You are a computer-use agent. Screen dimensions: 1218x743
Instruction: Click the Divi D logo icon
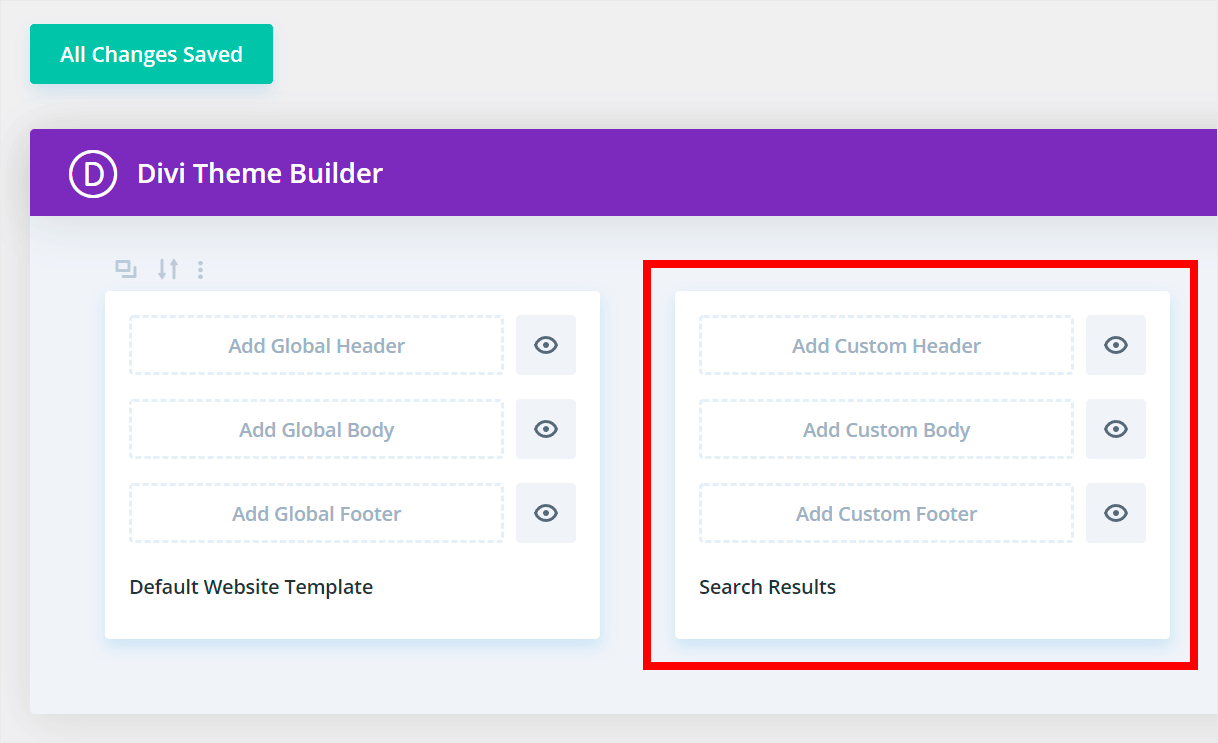coord(93,174)
